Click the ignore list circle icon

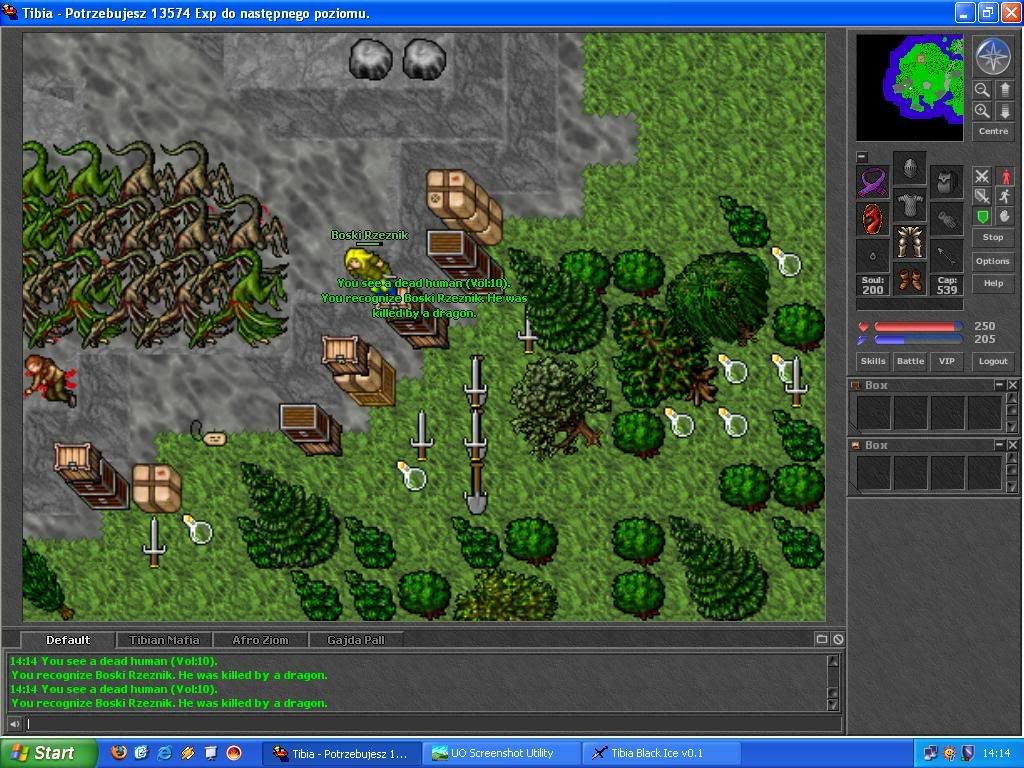[x=838, y=639]
